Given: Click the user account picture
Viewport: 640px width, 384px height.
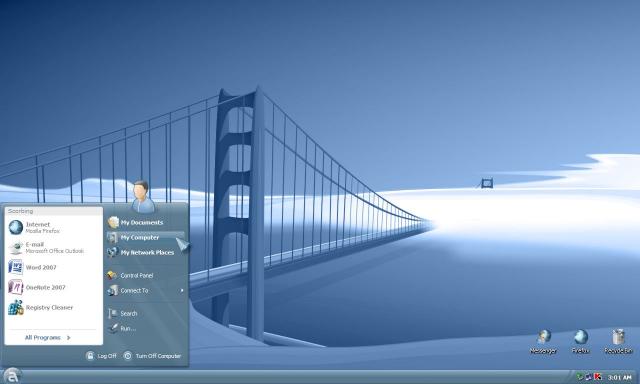Looking at the screenshot, I should 143,197.
